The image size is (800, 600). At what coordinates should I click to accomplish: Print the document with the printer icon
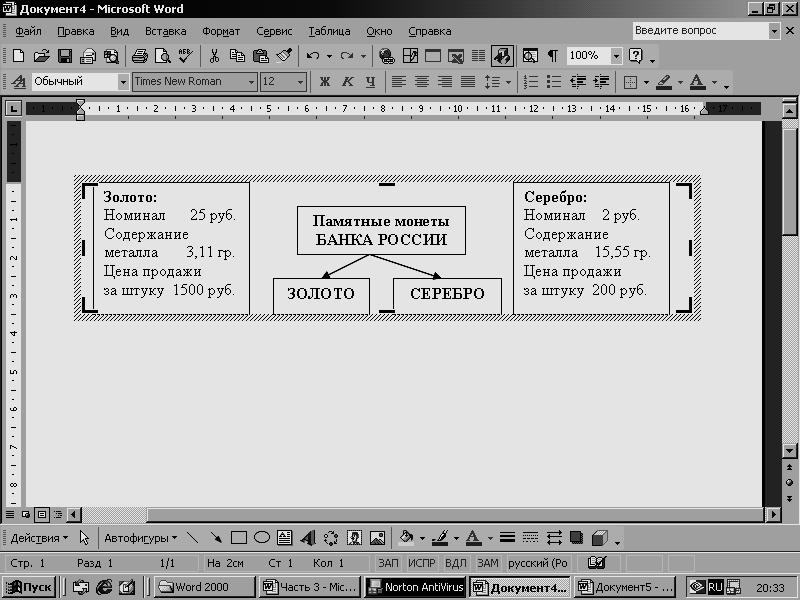[x=139, y=56]
